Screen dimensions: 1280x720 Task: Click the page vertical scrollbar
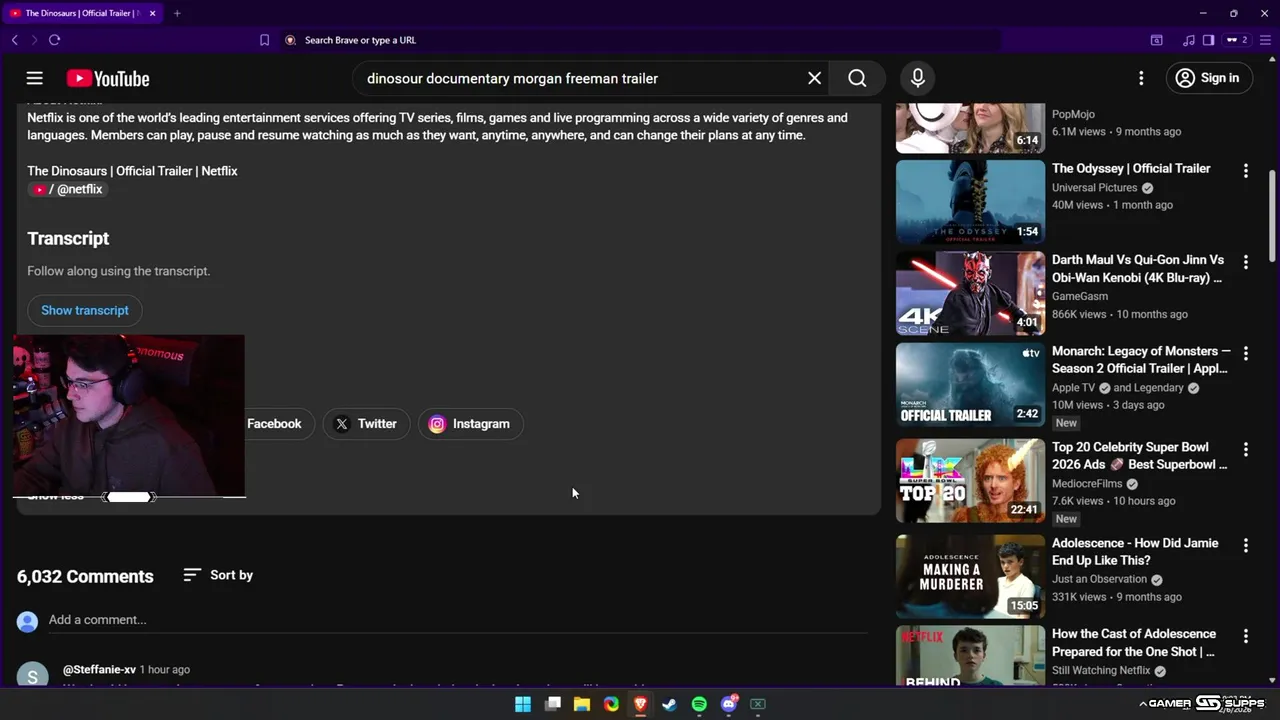point(1272,215)
